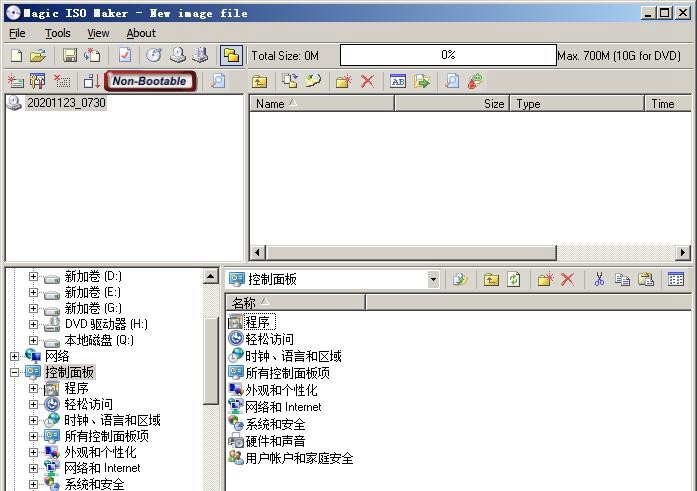Click the add directory icon with yellow pointer
The height and width of the screenshot is (491, 697).
[x=313, y=81]
